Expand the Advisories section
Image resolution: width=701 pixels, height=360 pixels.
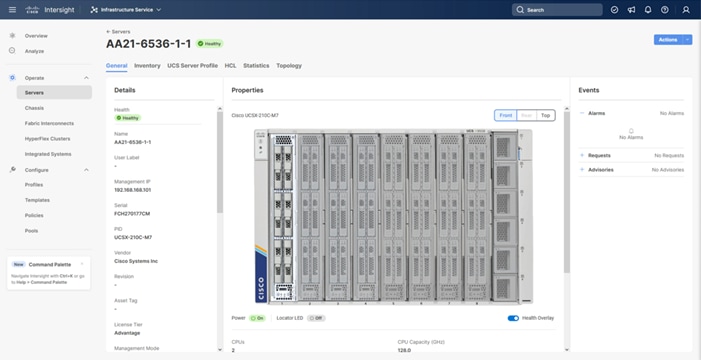582,169
